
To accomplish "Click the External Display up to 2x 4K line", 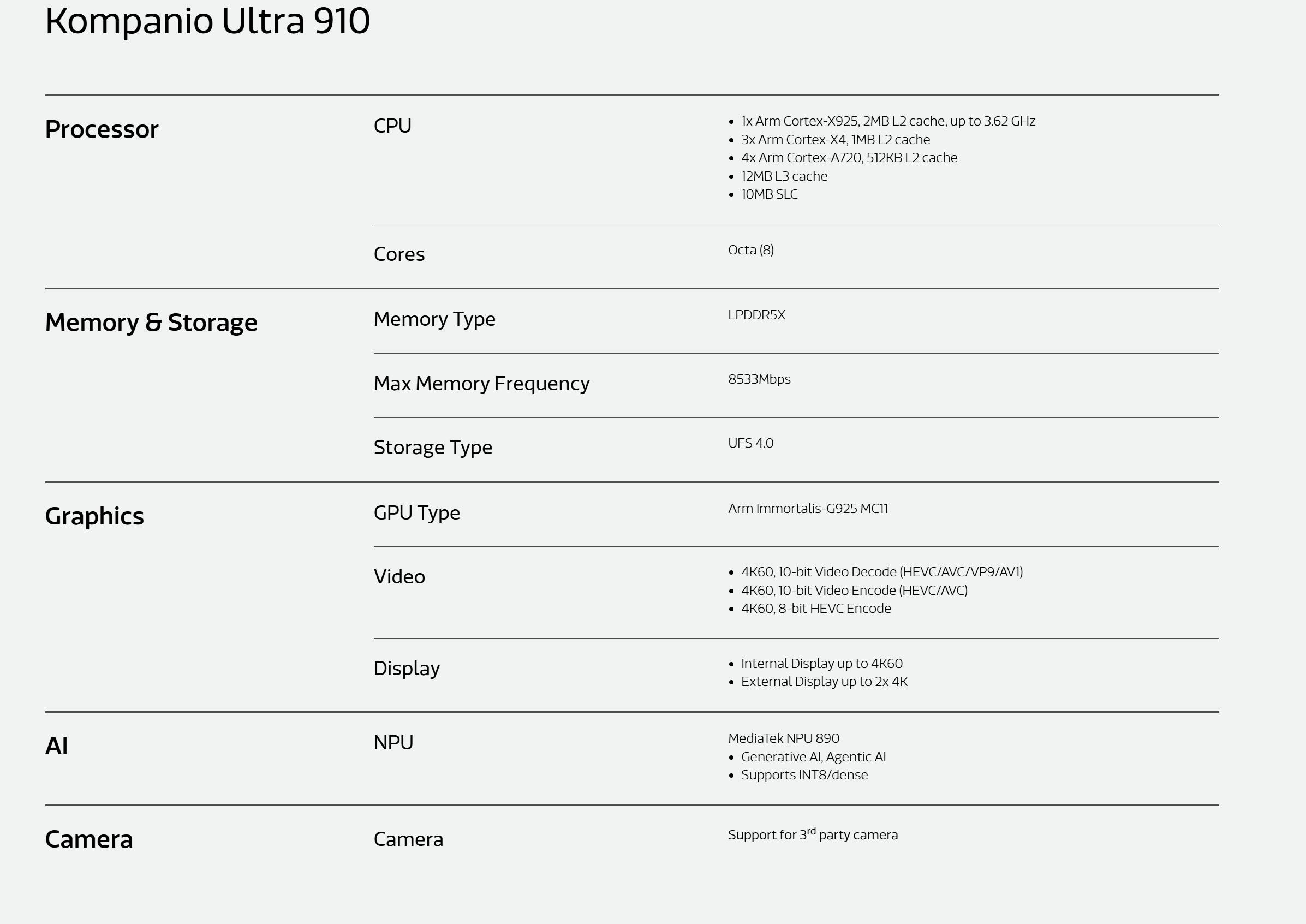I will pos(824,682).
